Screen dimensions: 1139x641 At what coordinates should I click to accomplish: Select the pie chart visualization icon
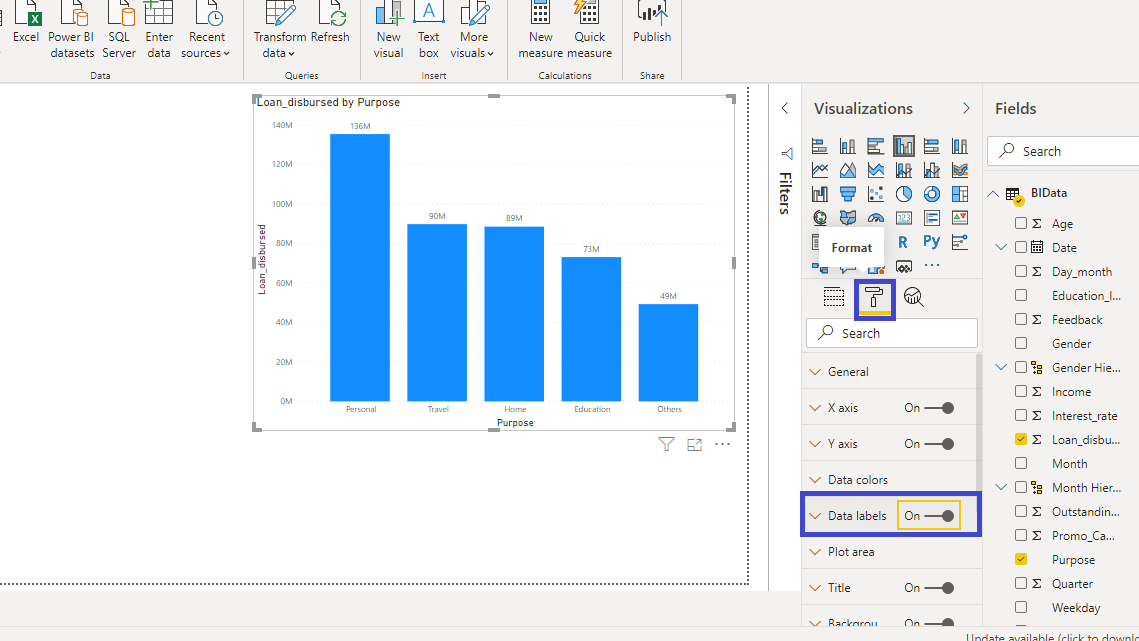coord(904,194)
